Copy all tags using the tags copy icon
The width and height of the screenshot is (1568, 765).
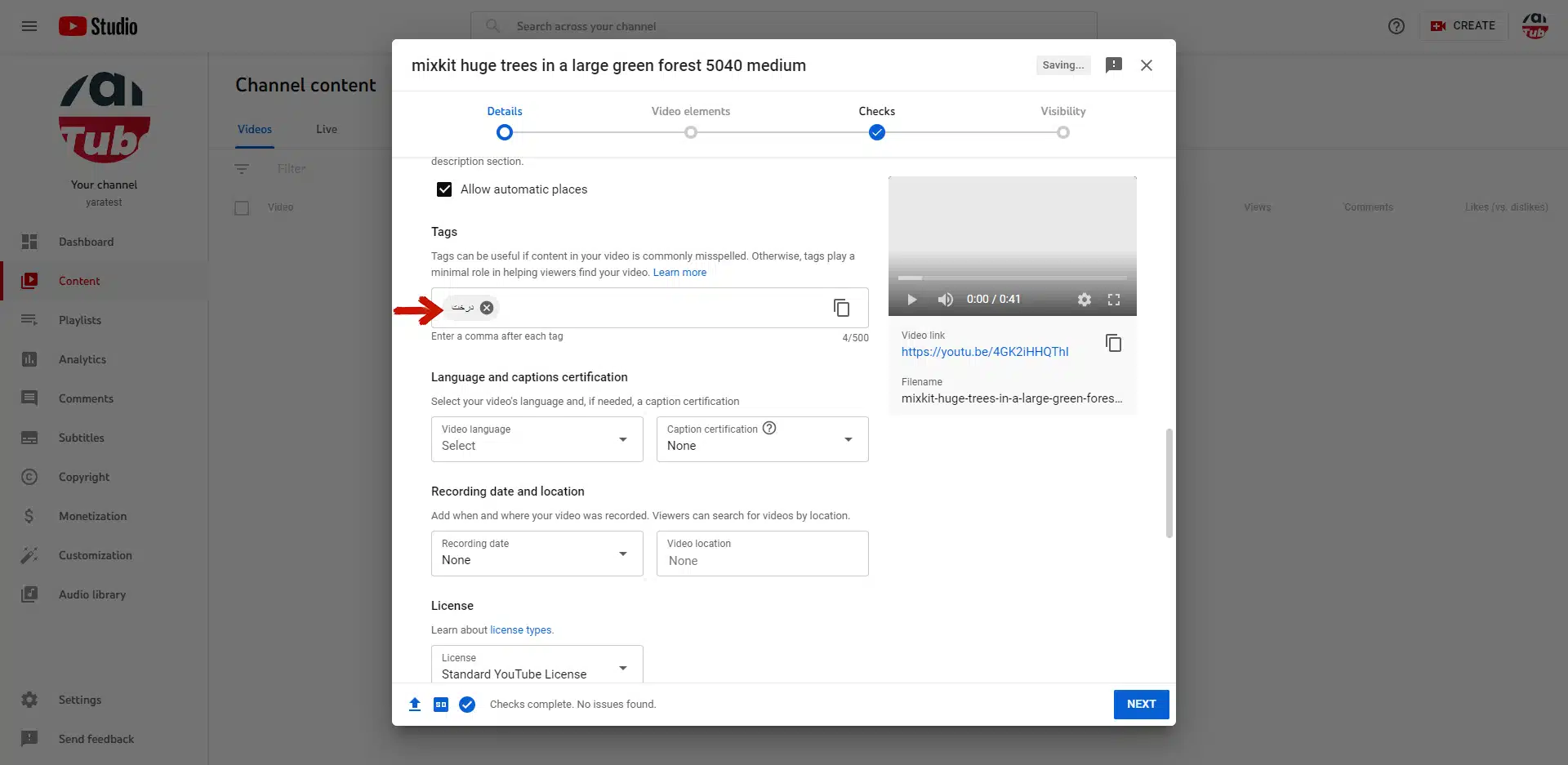(x=841, y=308)
